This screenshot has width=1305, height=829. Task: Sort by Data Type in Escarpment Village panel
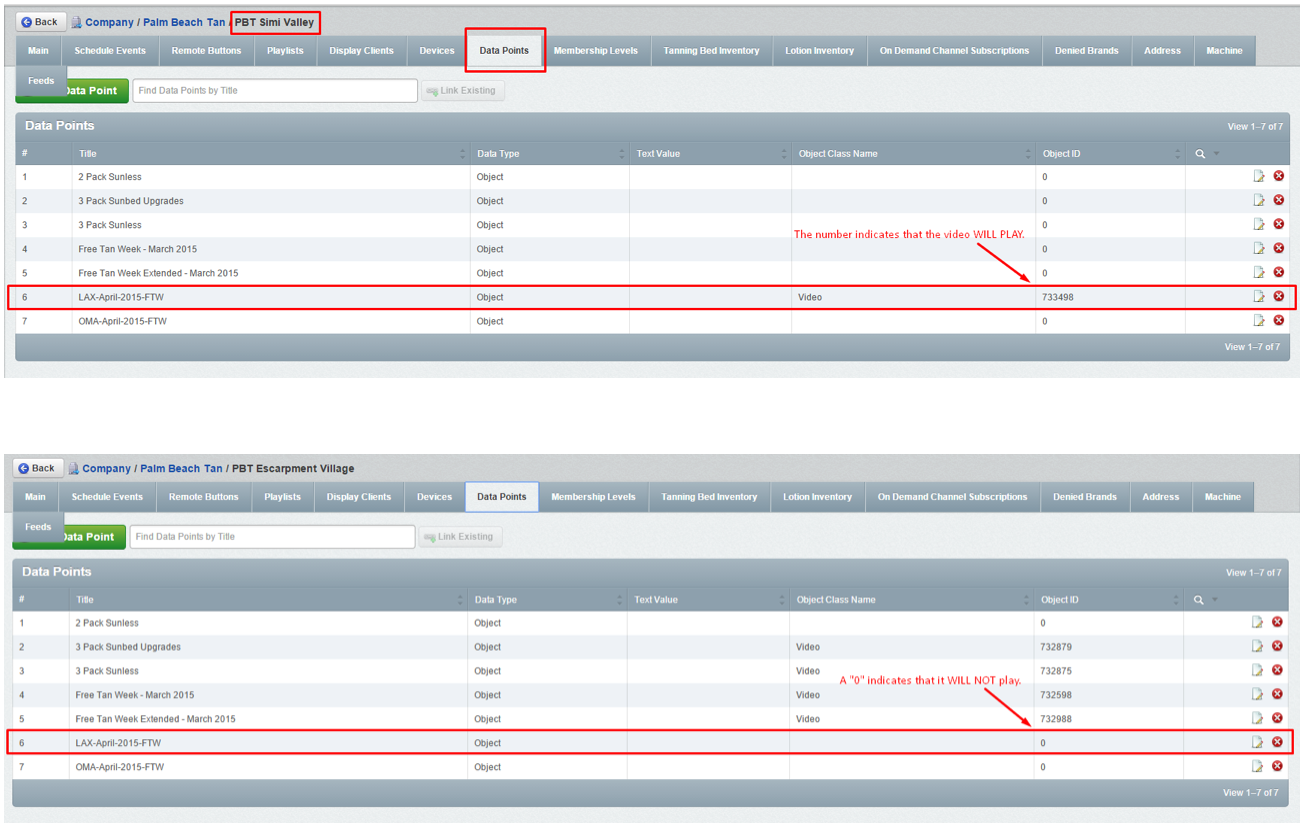548,599
